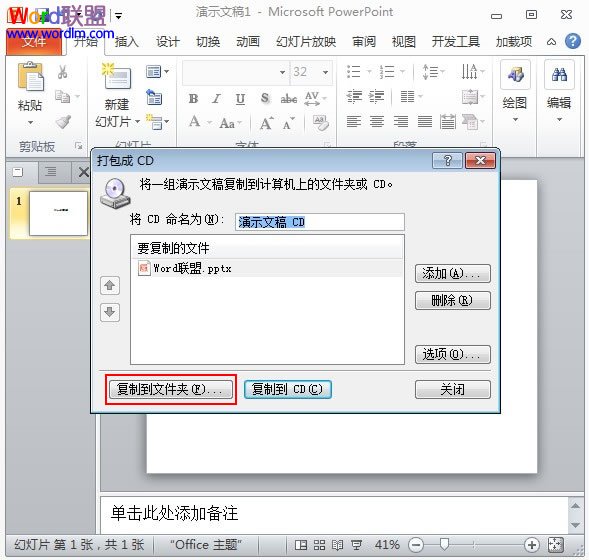Viewport: 589px width, 560px height.
Task: Click the 复制到 CD(C) button
Action: 288,389
